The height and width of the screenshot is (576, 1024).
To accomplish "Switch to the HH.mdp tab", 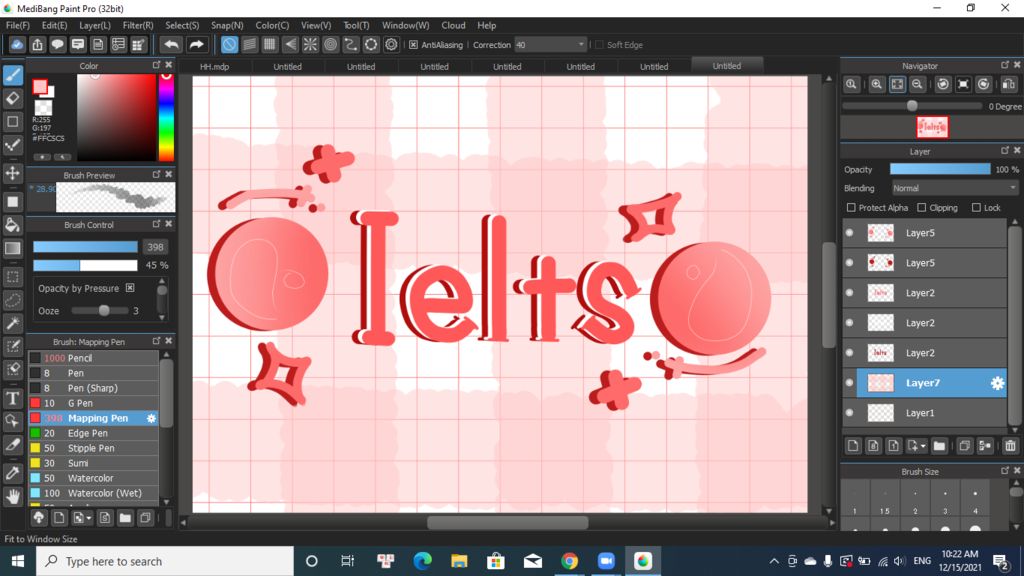I will 214,67.
